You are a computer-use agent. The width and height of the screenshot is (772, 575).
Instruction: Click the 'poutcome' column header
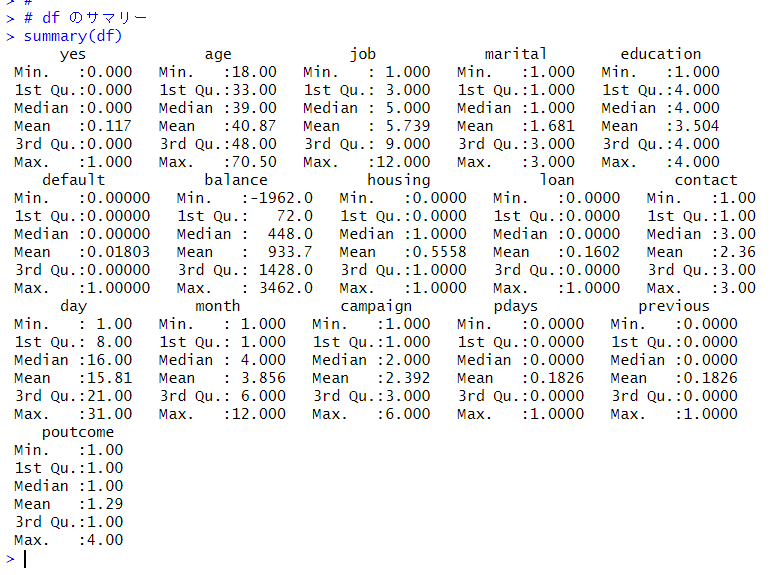tap(78, 432)
